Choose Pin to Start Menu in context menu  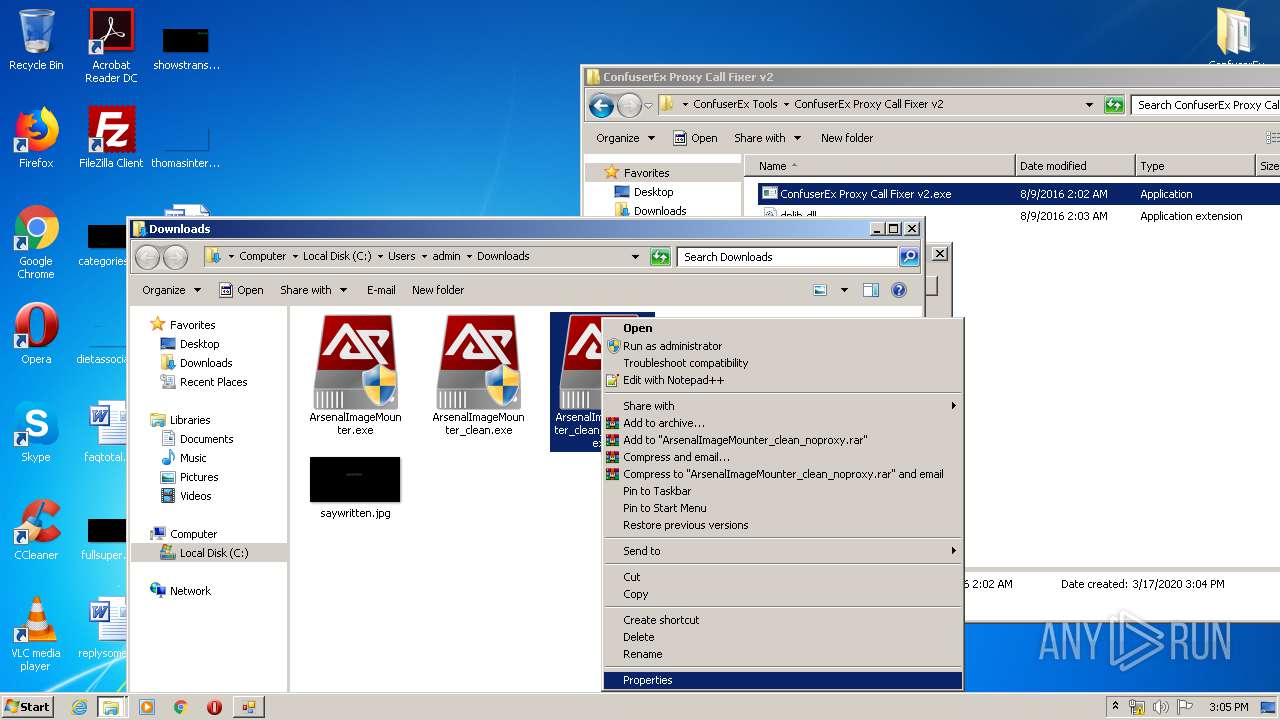coord(783,508)
